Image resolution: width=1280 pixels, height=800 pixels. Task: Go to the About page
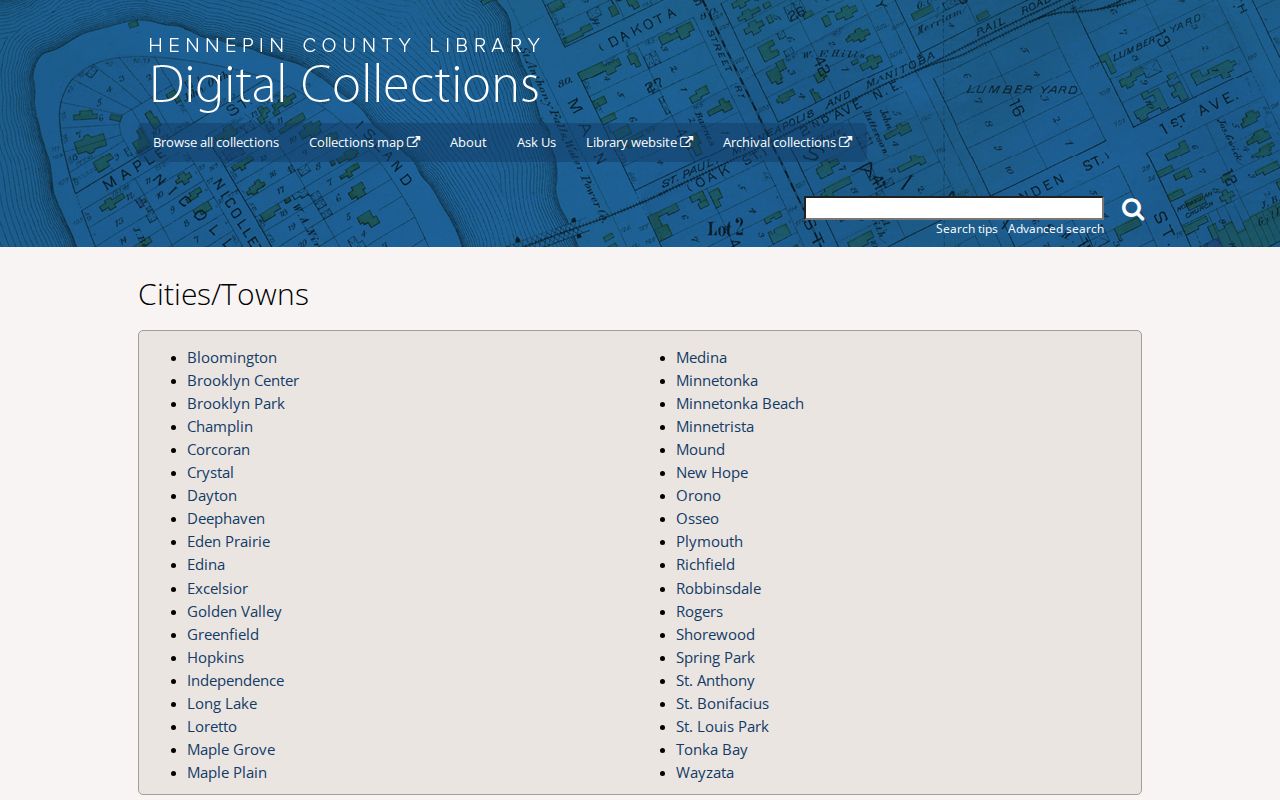tap(468, 142)
